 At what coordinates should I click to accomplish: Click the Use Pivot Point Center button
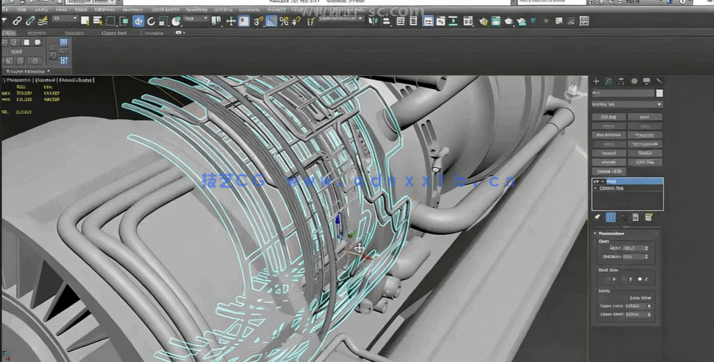pyautogui.click(x=217, y=21)
